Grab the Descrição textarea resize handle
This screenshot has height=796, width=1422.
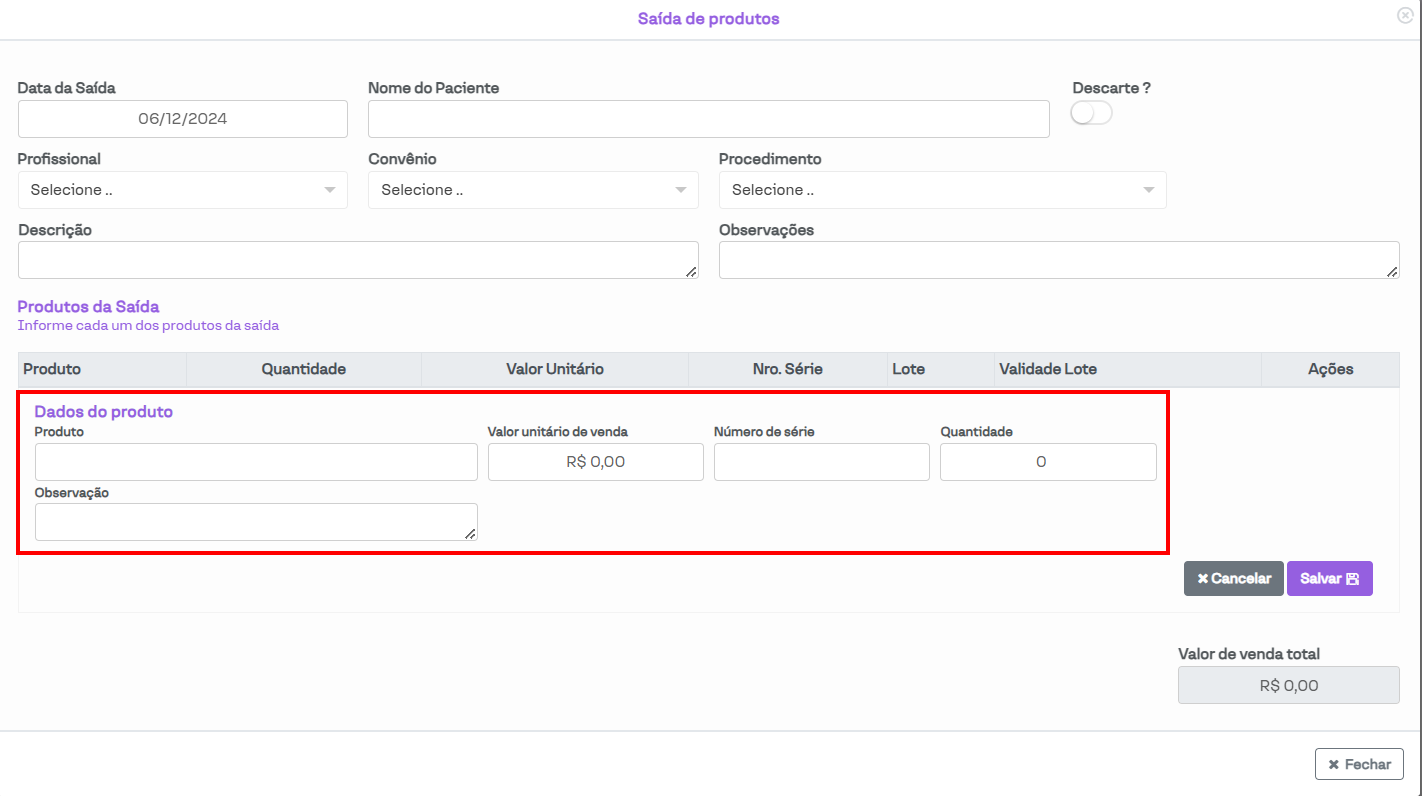coord(691,272)
